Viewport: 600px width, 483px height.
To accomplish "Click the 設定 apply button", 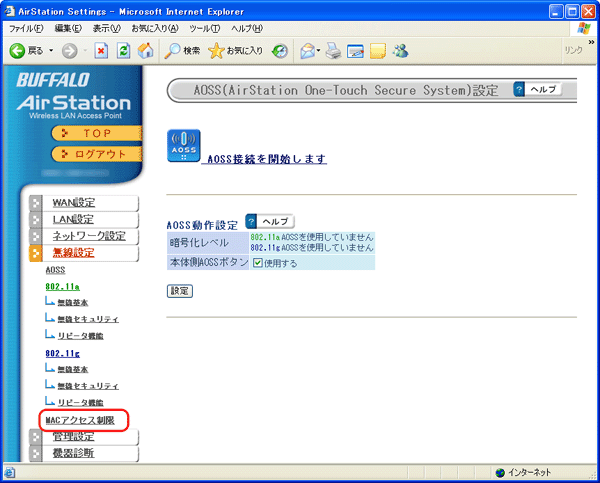I will point(180,291).
